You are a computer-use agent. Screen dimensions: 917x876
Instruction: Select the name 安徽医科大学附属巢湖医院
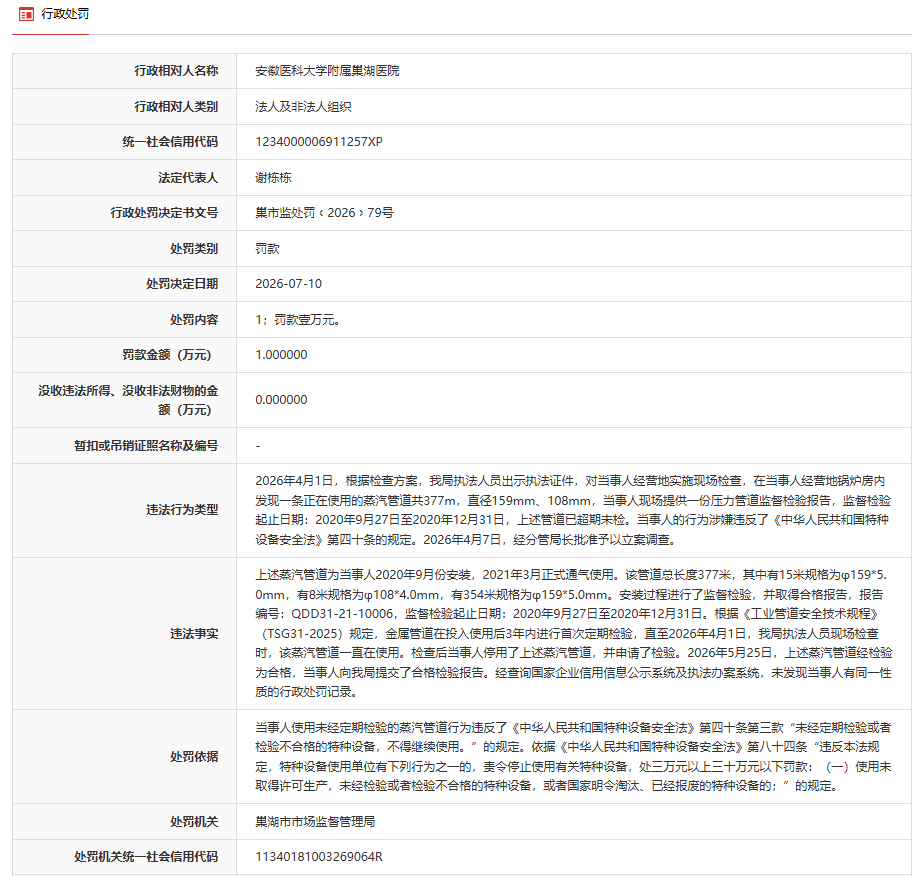327,71
